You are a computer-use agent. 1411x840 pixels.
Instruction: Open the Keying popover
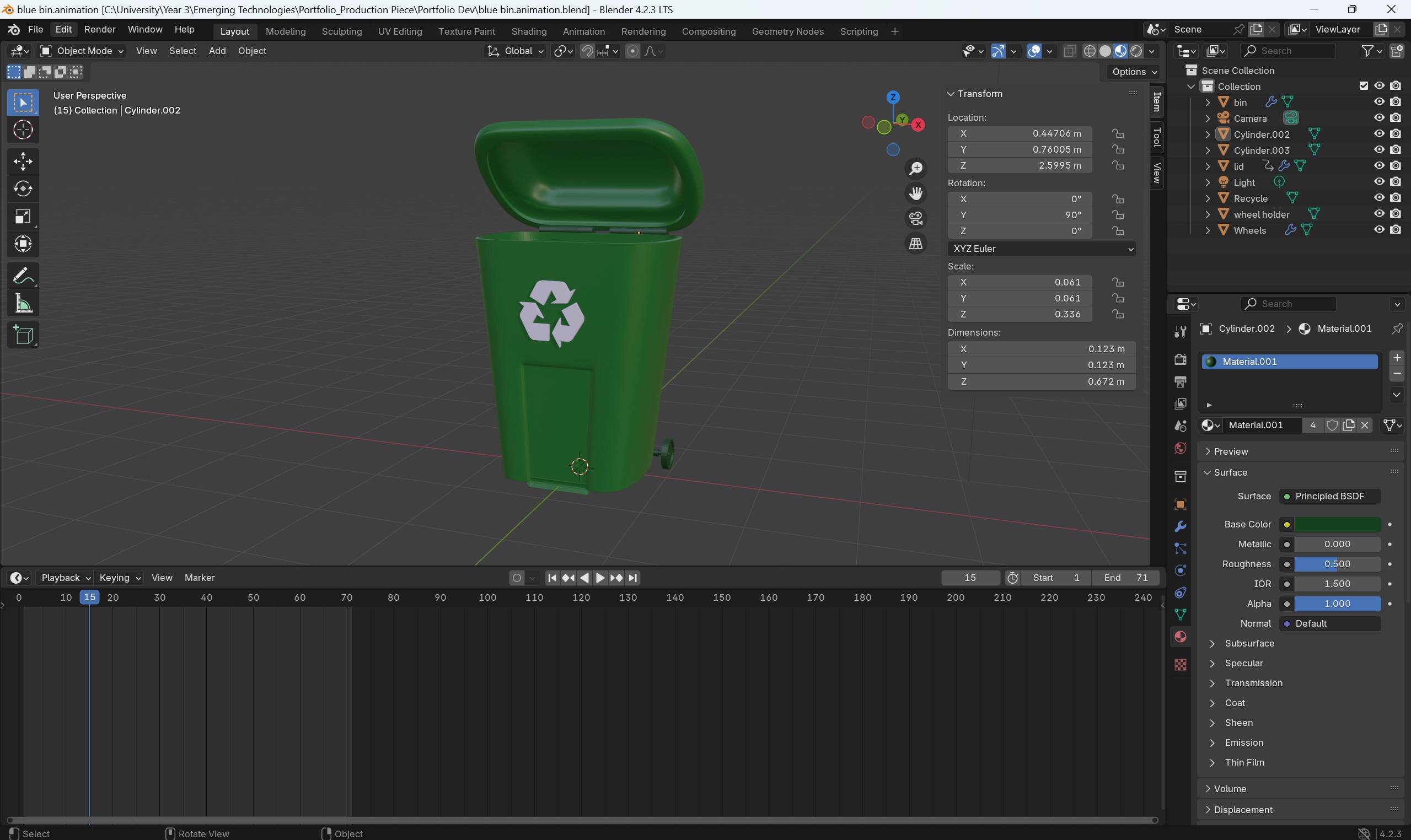pos(120,578)
